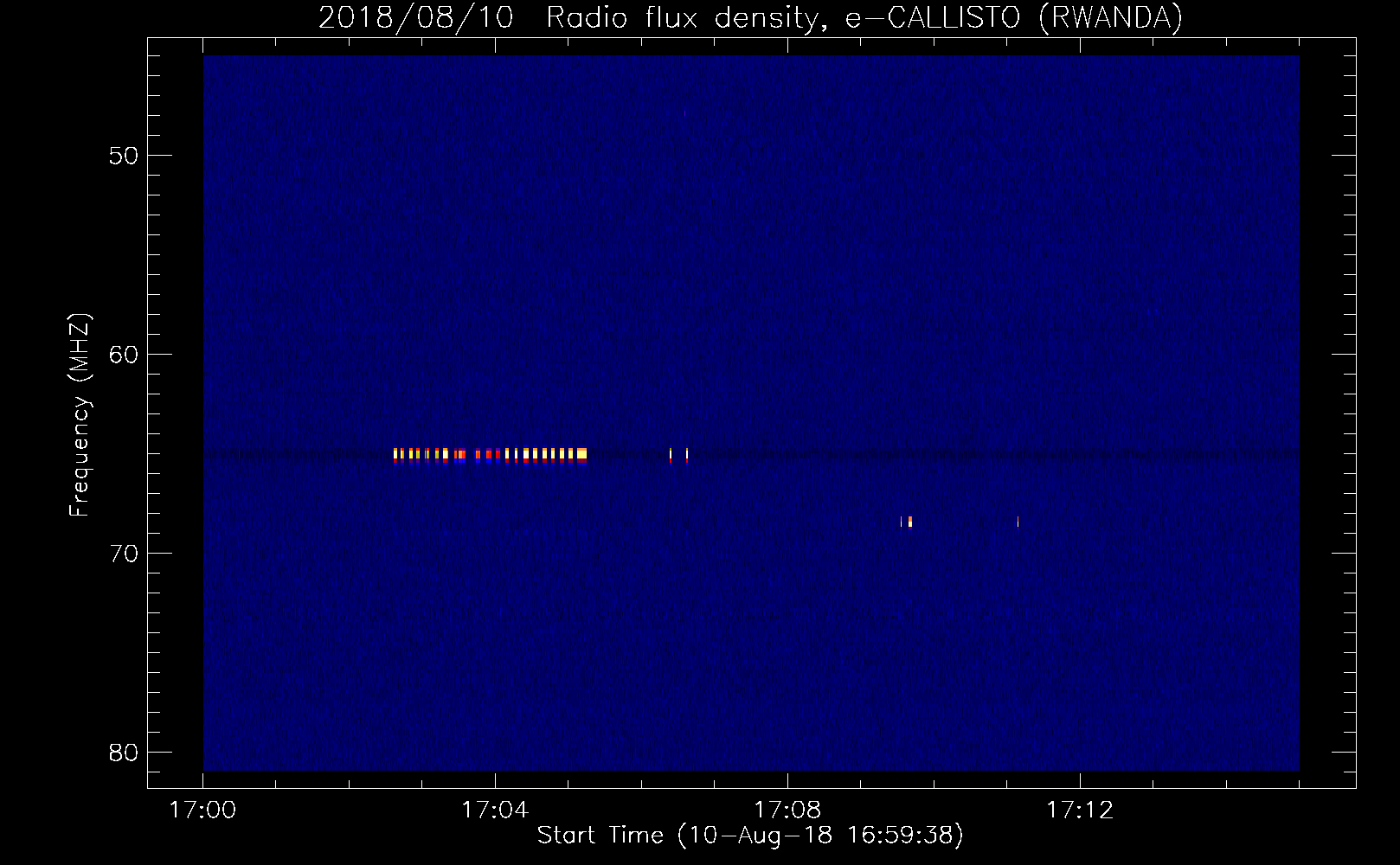Click the 50 frequency tick label
This screenshot has width=1400, height=865.
point(124,156)
